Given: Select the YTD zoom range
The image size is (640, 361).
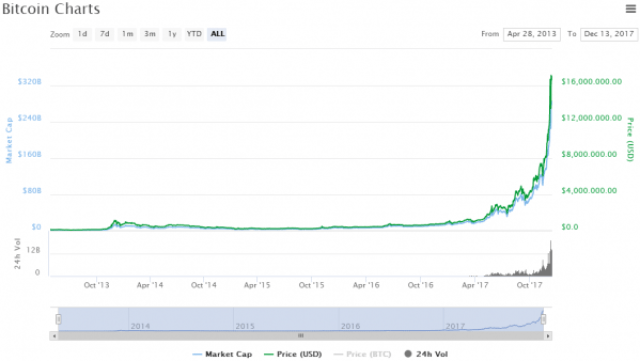Looking at the screenshot, I should 194,34.
